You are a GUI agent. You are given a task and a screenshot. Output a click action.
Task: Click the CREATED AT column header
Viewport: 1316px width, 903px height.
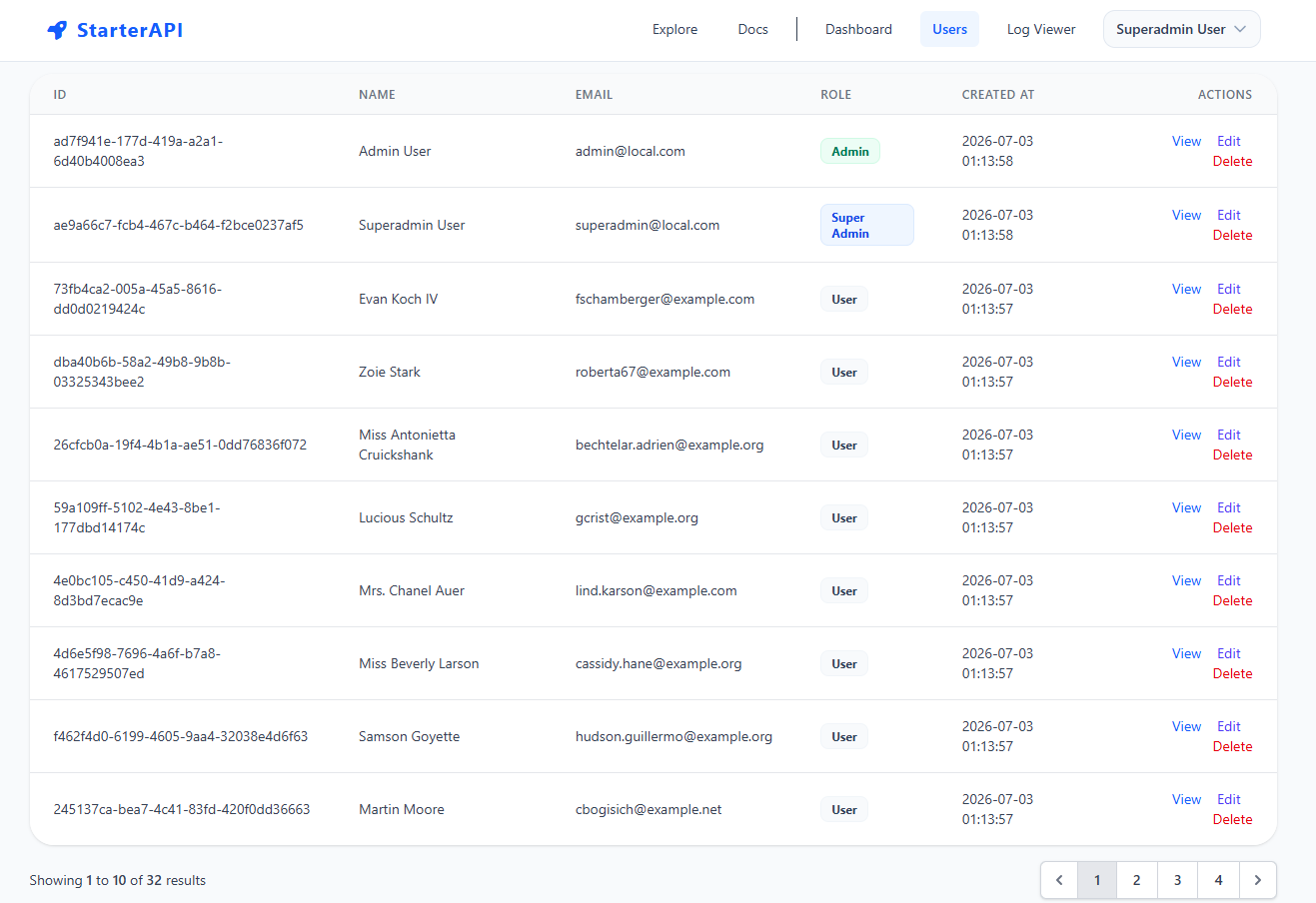(998, 95)
